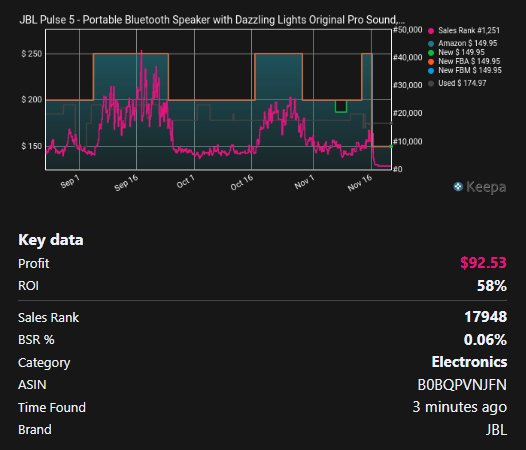Click the 17948 sales rank value
Screen dimensions: 526x450
(x=486, y=317)
